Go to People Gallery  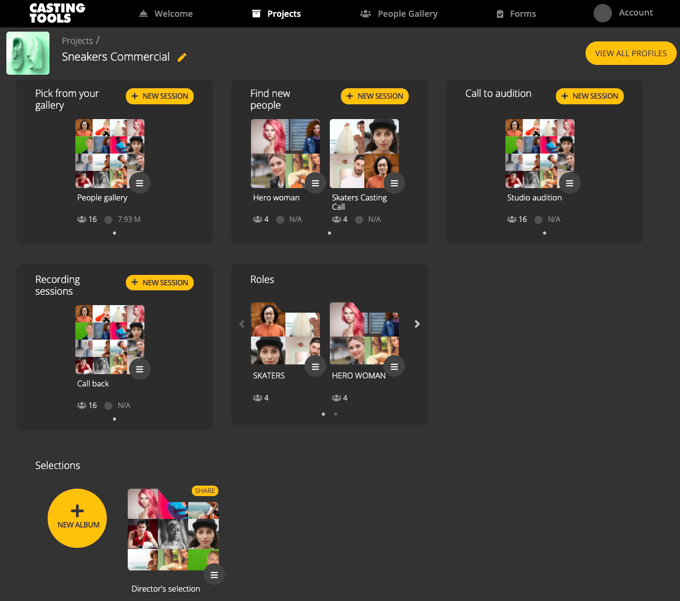pos(399,14)
